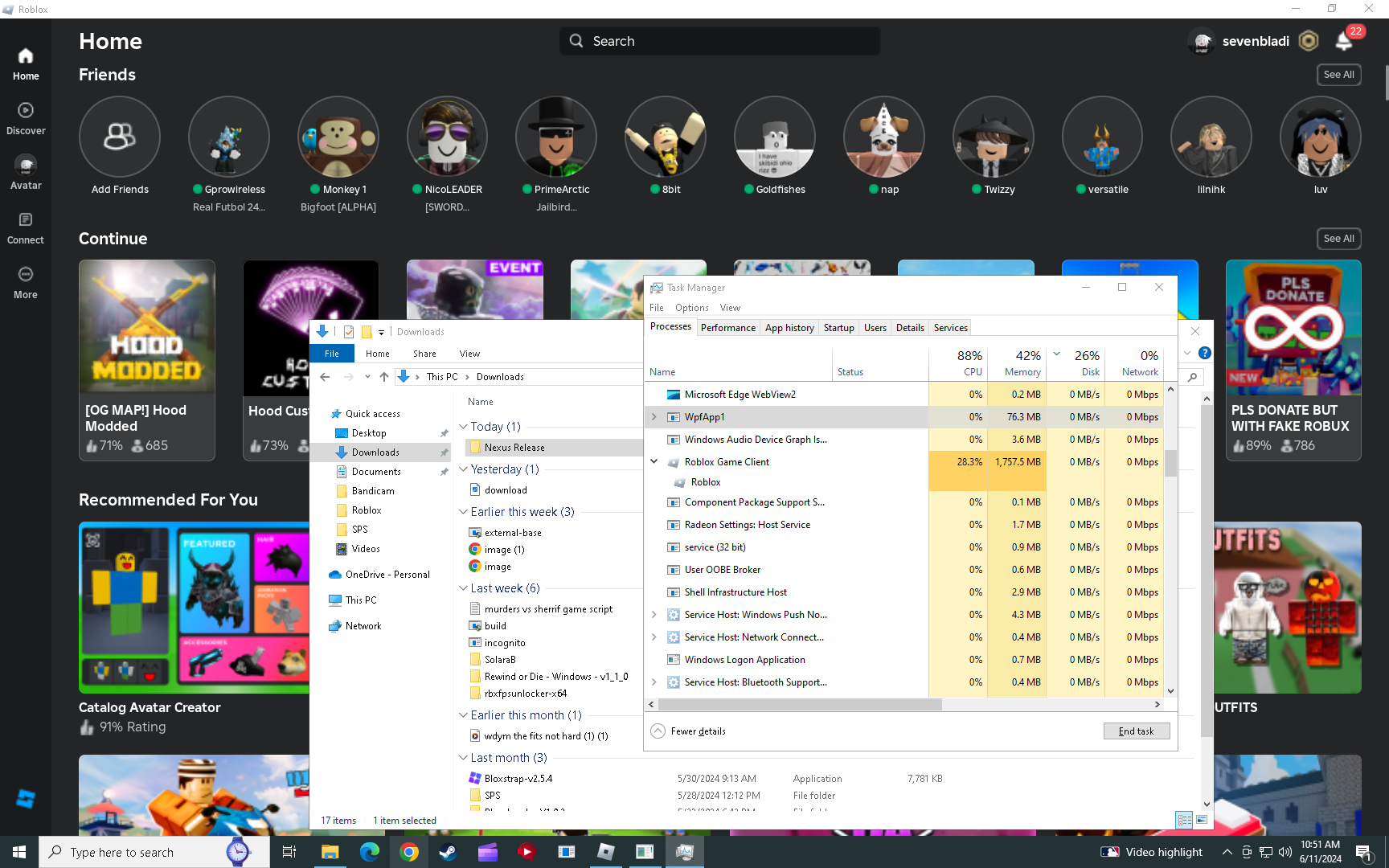Screen dimensions: 1389x868
Task: Open the Details tab in Task Manager
Action: click(x=910, y=328)
